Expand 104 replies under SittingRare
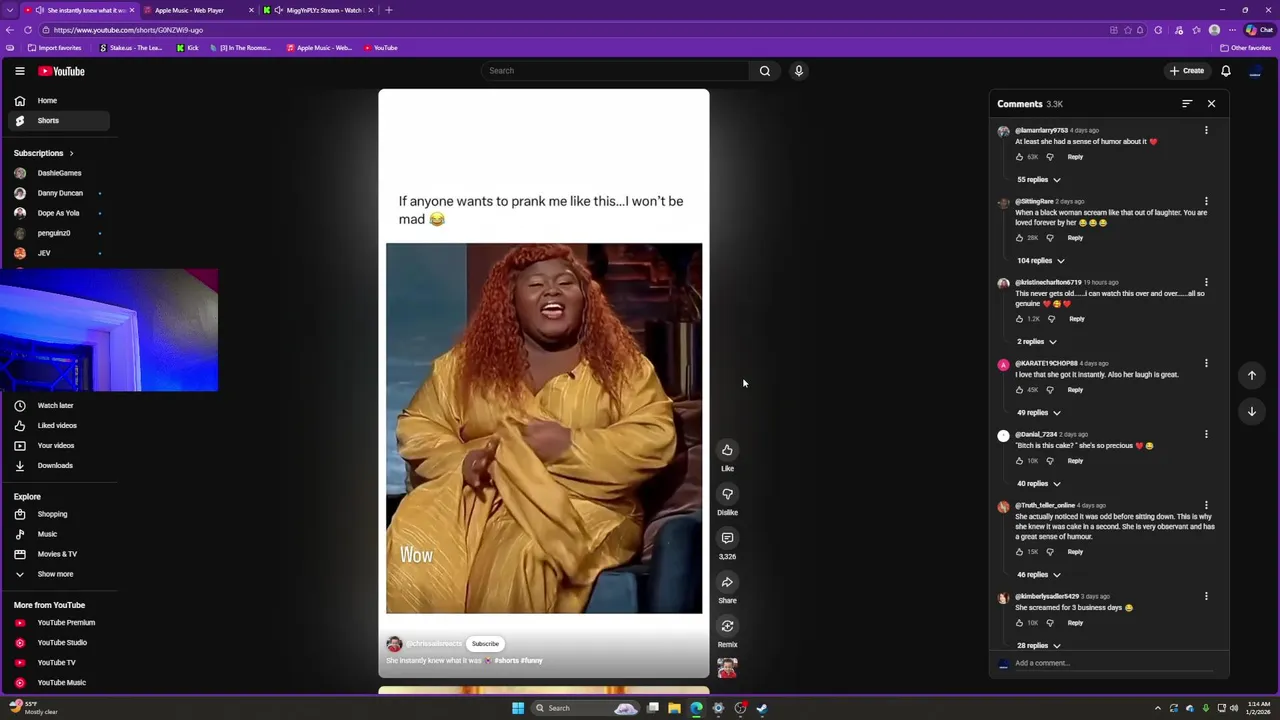The image size is (1280, 720). coord(1040,261)
